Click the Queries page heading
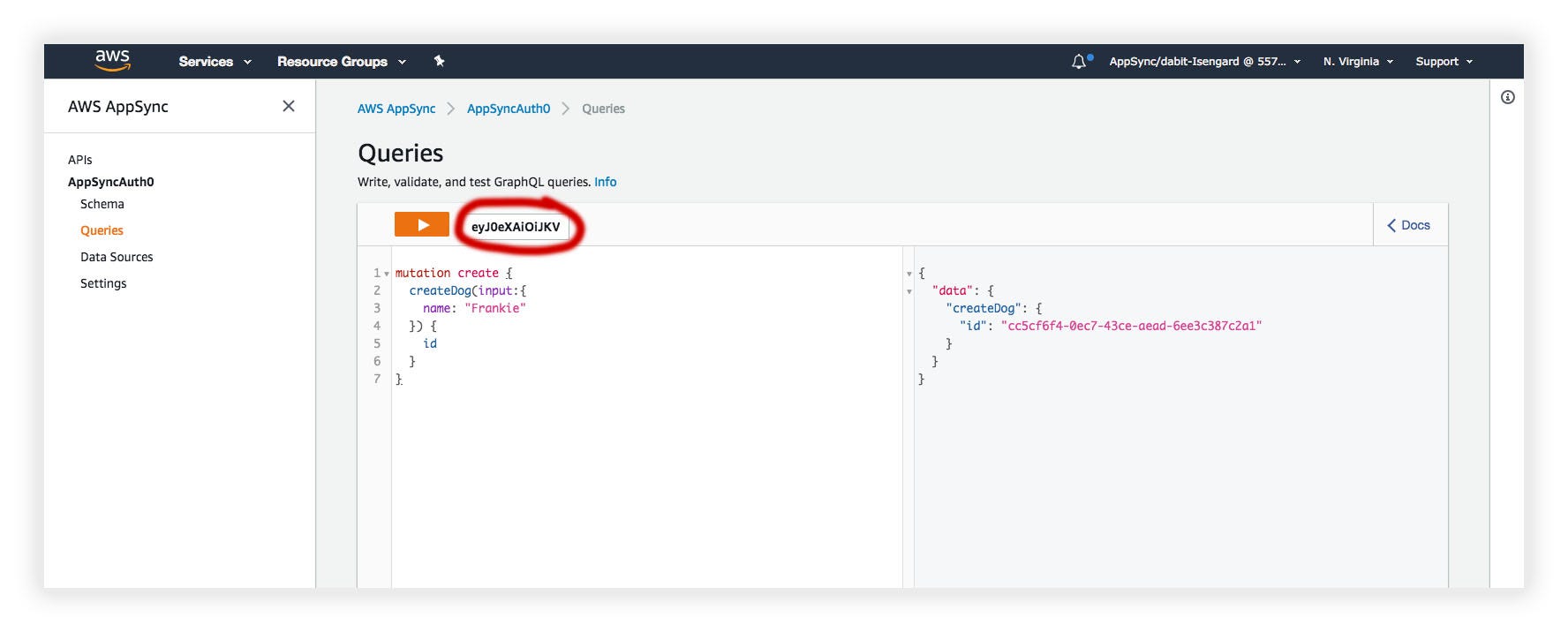The height and width of the screenshot is (632, 1568). 401,154
